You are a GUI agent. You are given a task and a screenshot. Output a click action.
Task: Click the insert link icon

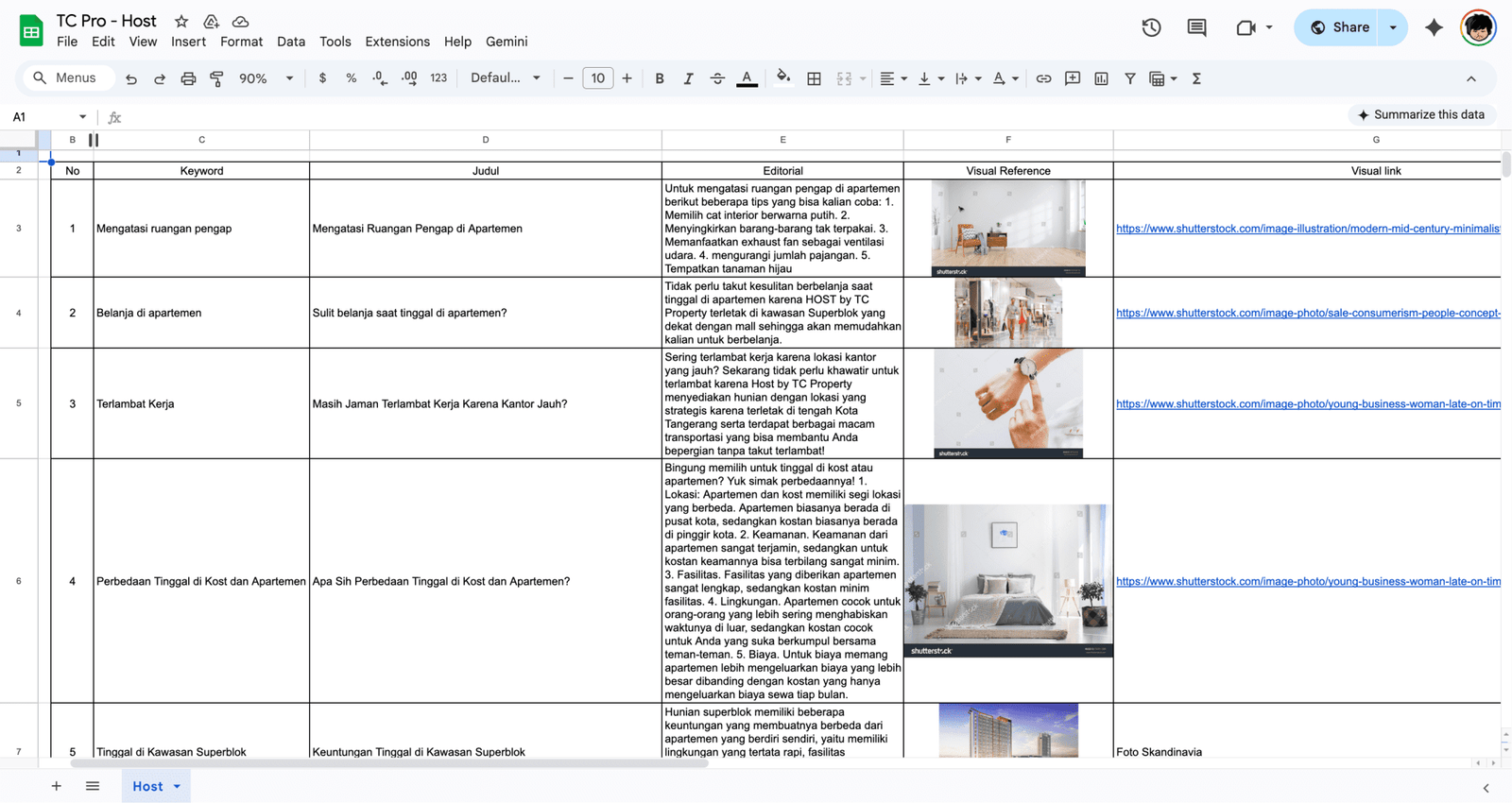tap(1043, 78)
